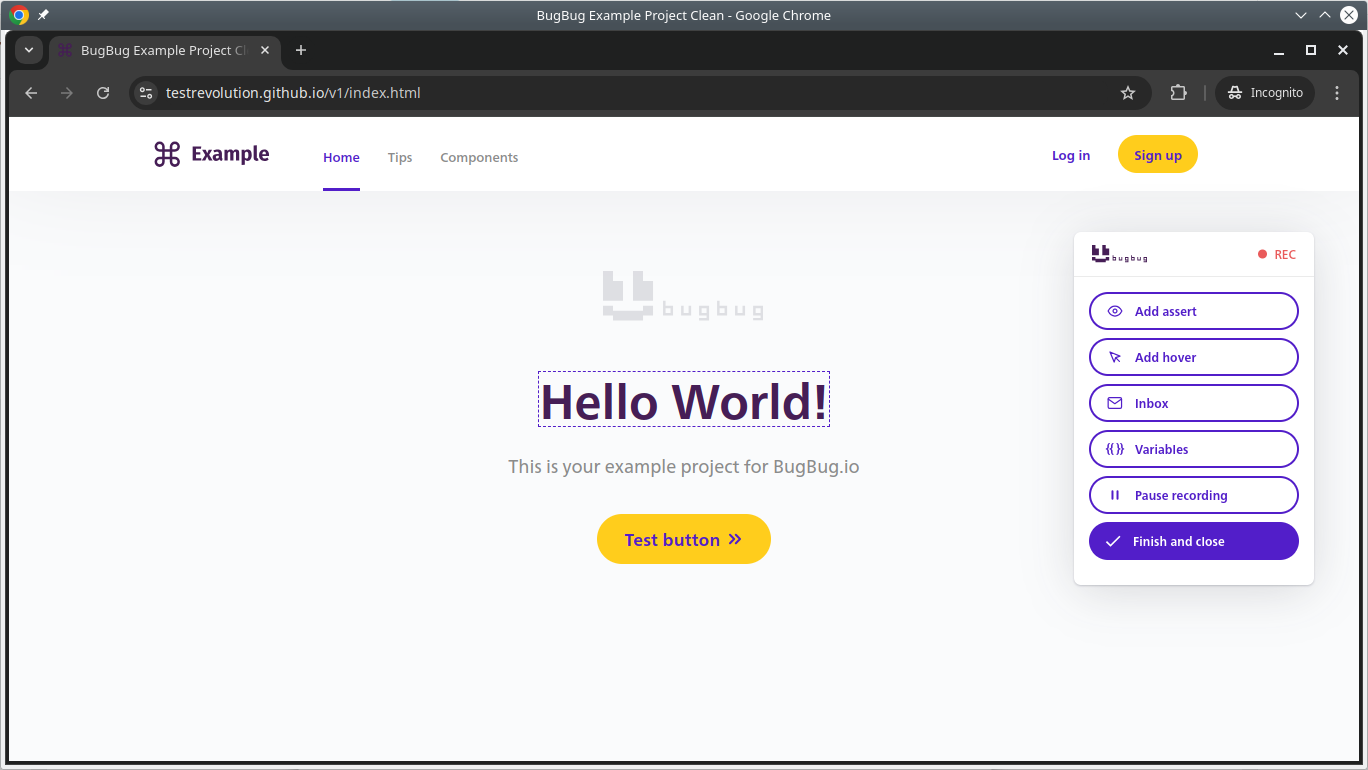This screenshot has height=770, width=1368.
Task: Click the bugbug logo in recorder panel
Action: click(1119, 254)
